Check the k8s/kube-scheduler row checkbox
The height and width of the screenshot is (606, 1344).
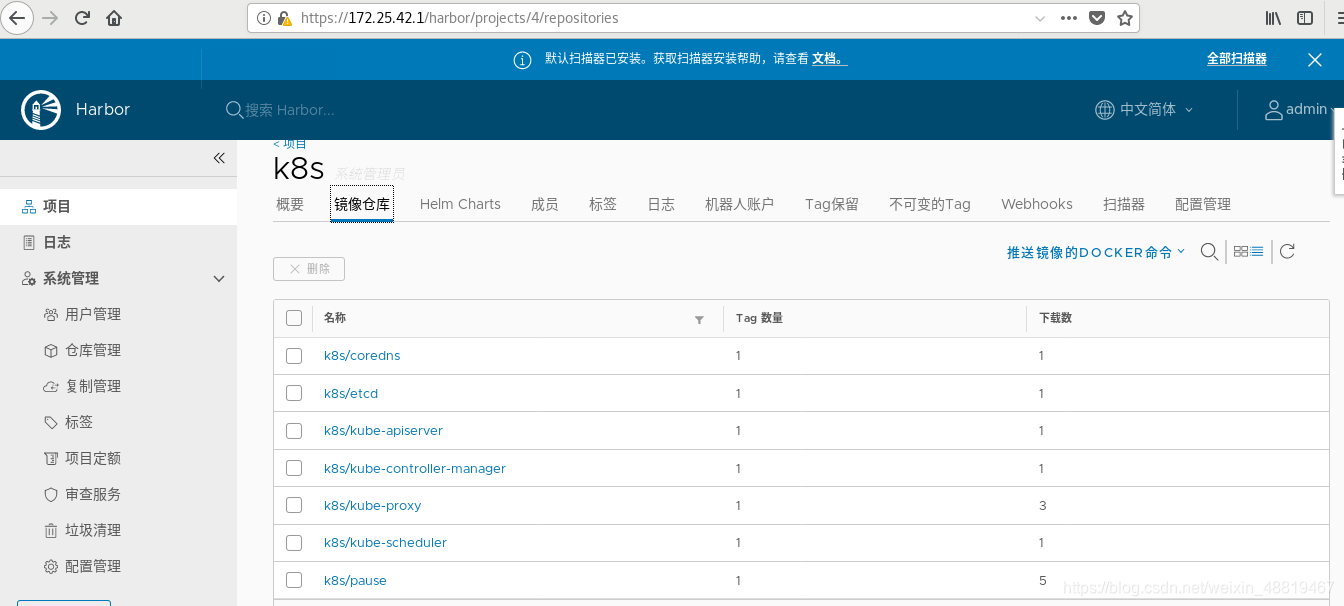(294, 543)
